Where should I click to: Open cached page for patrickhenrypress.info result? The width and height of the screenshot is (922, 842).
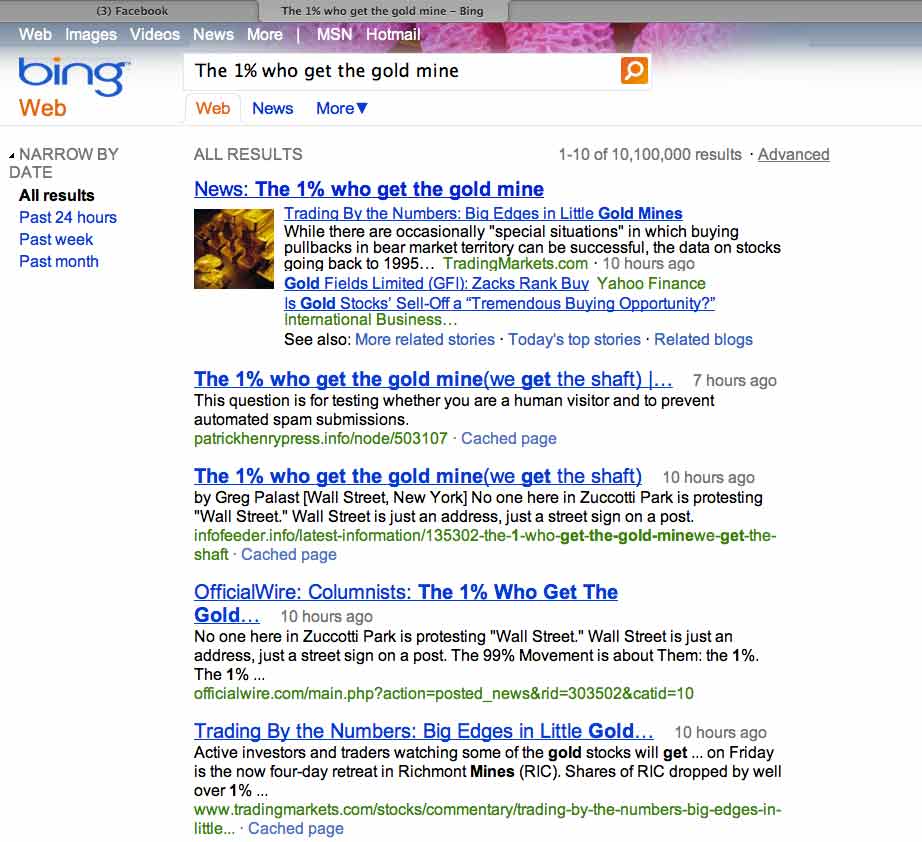[x=509, y=438]
